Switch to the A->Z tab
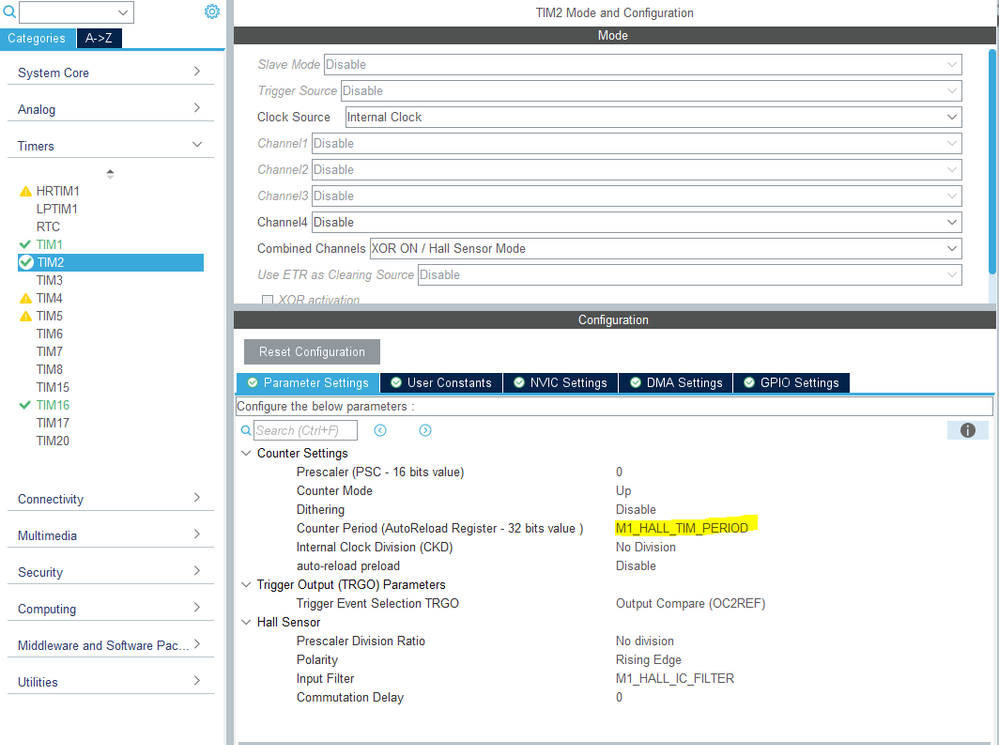 pos(99,38)
